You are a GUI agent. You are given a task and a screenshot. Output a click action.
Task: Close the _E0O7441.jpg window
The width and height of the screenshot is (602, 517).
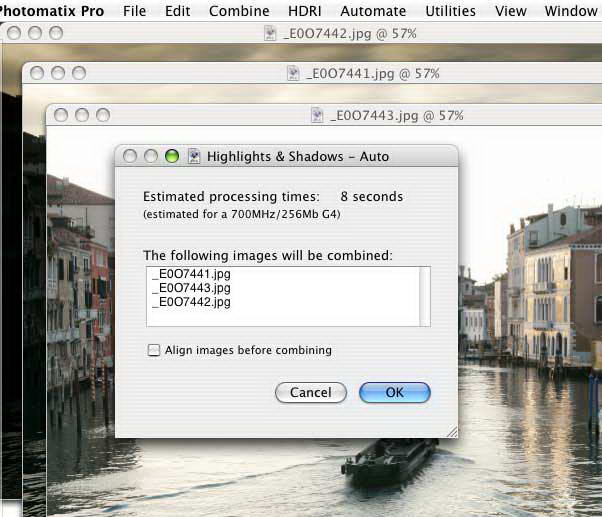point(37,73)
